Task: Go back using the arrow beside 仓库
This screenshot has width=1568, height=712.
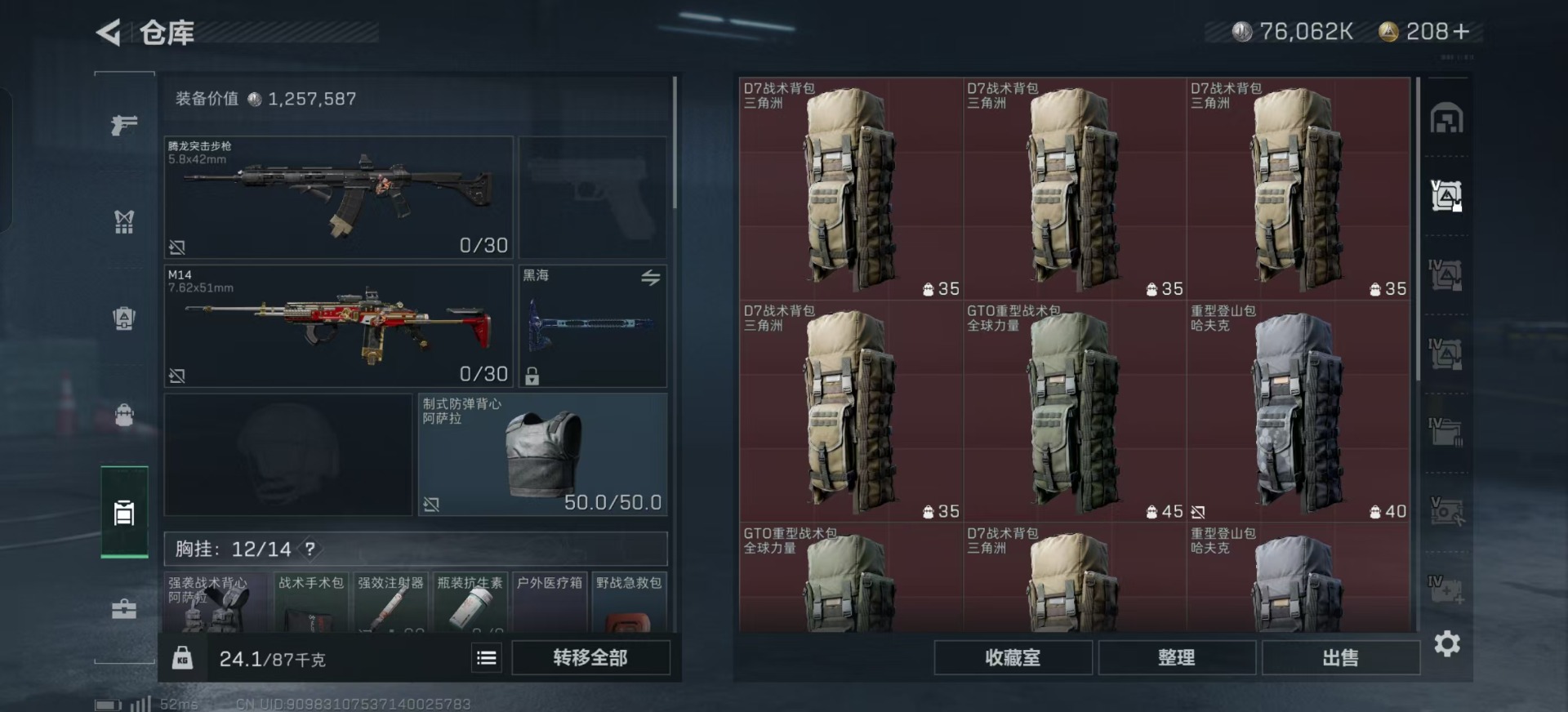Action: coord(109,33)
